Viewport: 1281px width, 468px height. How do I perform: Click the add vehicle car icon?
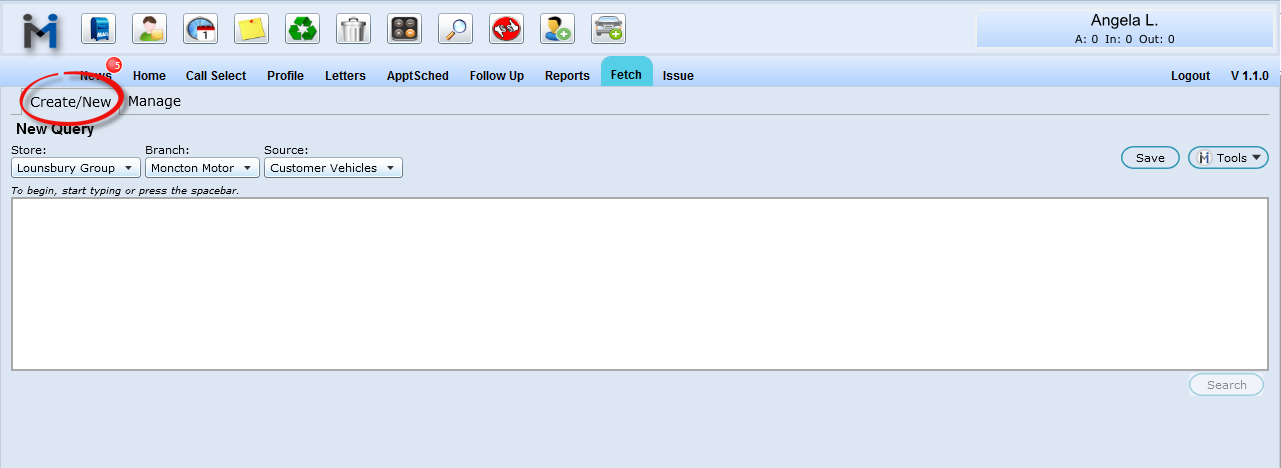[x=608, y=29]
